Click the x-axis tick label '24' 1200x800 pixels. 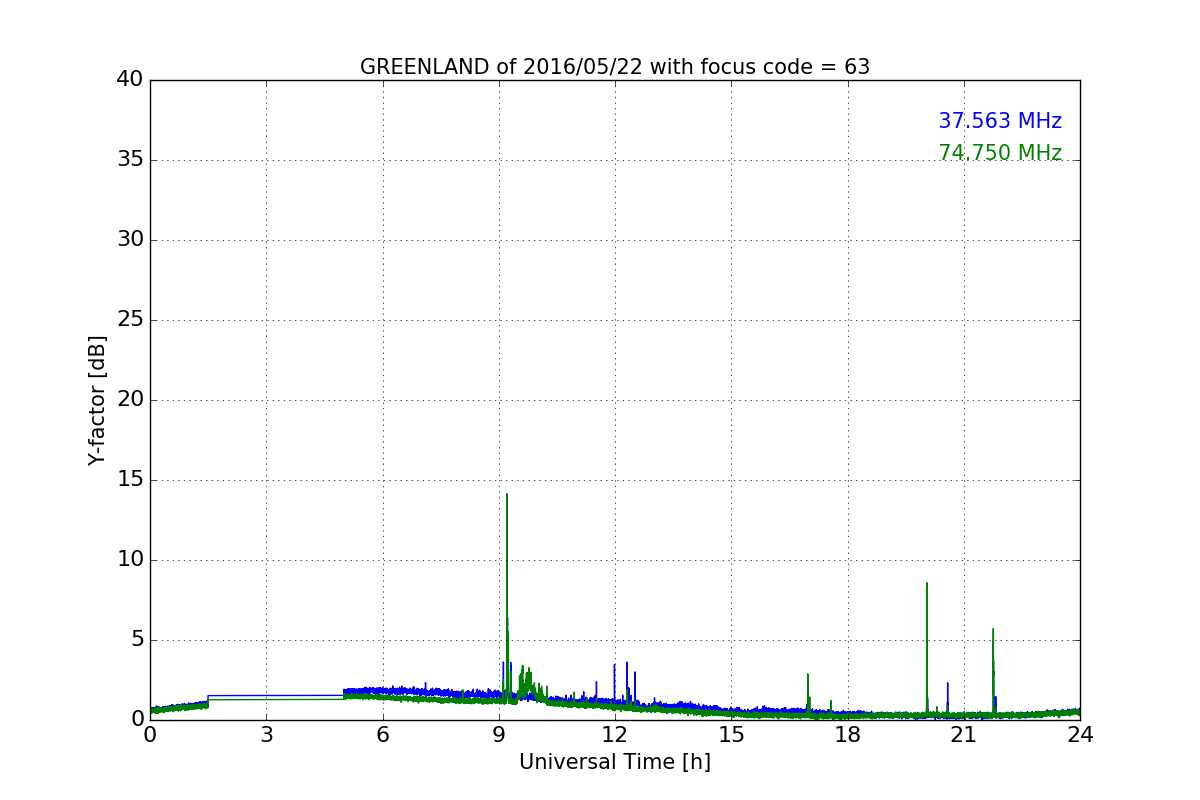click(x=1080, y=735)
